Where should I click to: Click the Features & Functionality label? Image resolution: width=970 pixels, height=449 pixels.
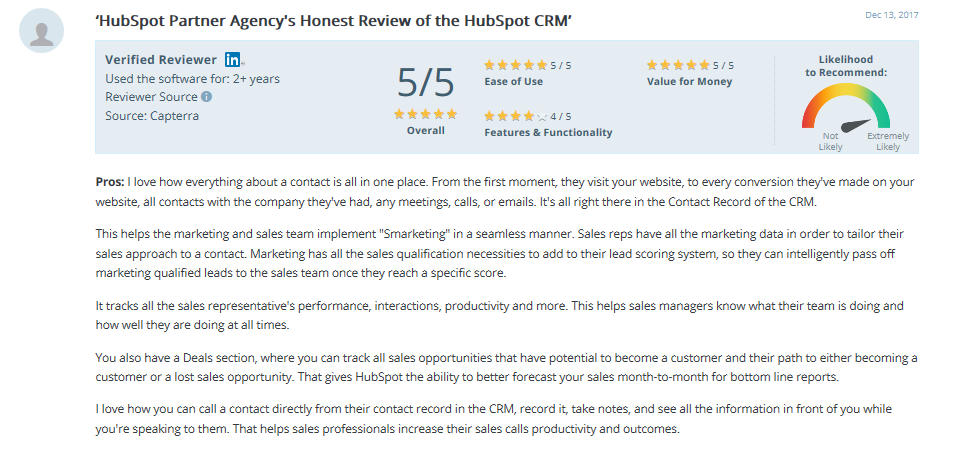point(548,132)
